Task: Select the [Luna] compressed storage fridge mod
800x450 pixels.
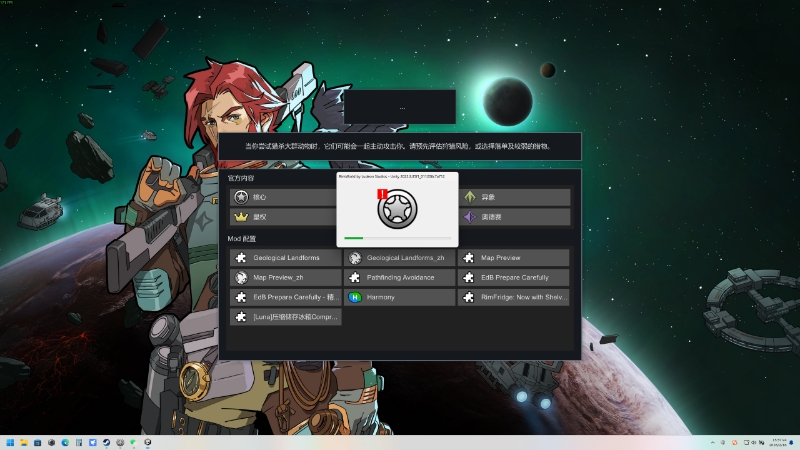Action: pos(285,317)
